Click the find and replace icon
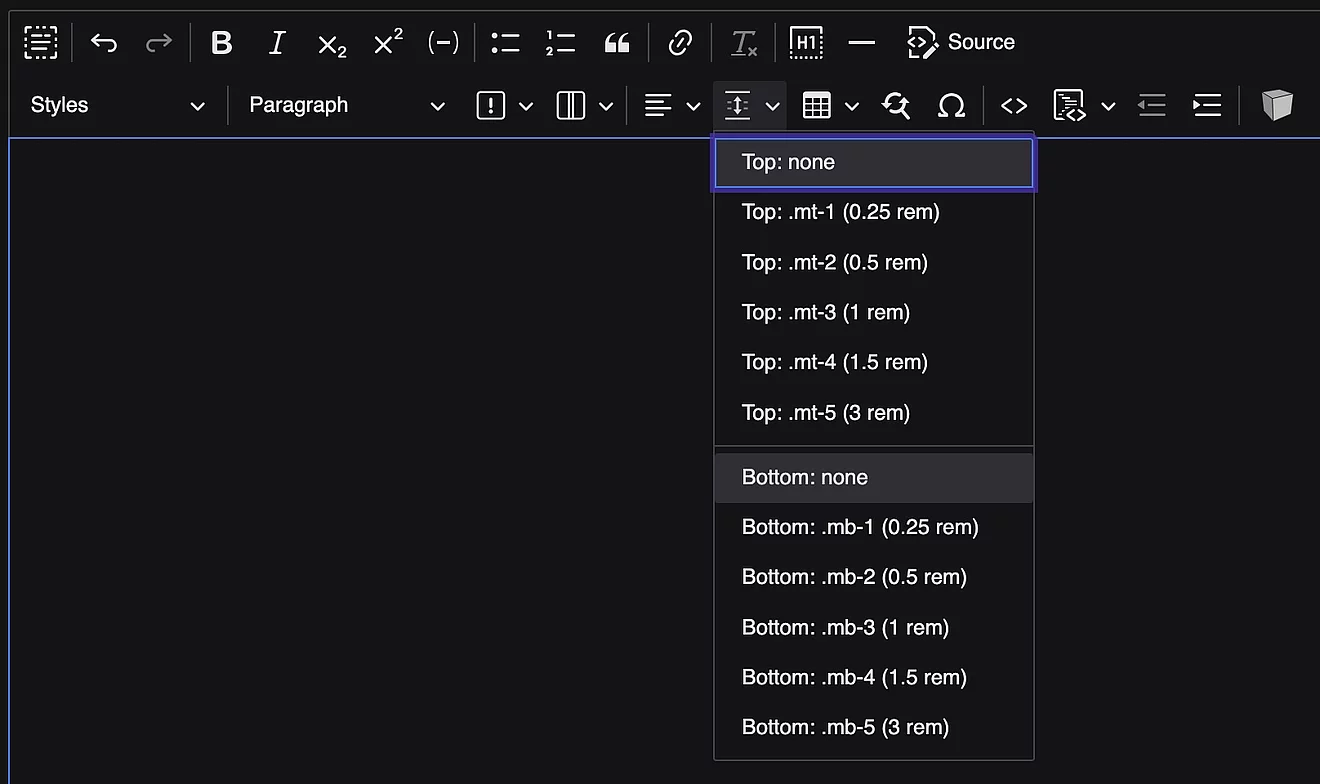 (x=896, y=106)
